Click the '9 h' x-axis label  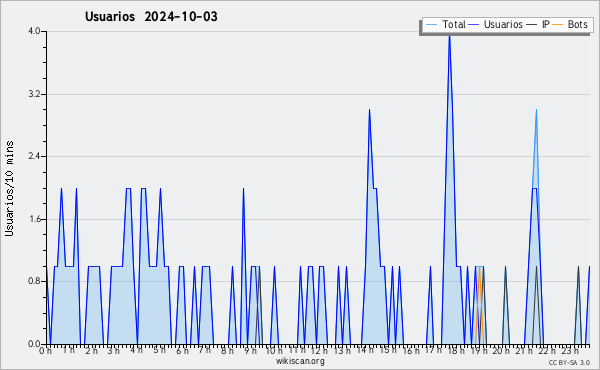pos(250,350)
